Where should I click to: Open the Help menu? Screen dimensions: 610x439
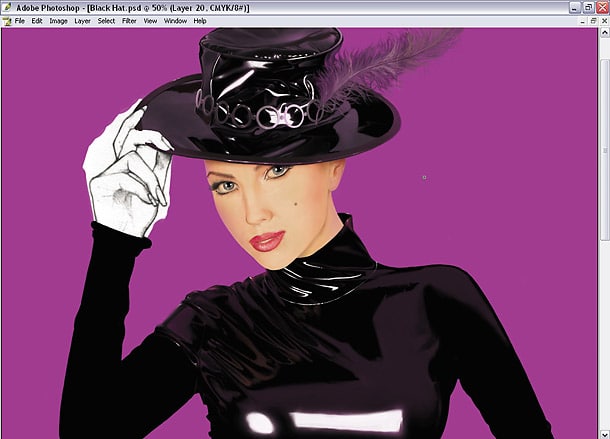point(200,21)
